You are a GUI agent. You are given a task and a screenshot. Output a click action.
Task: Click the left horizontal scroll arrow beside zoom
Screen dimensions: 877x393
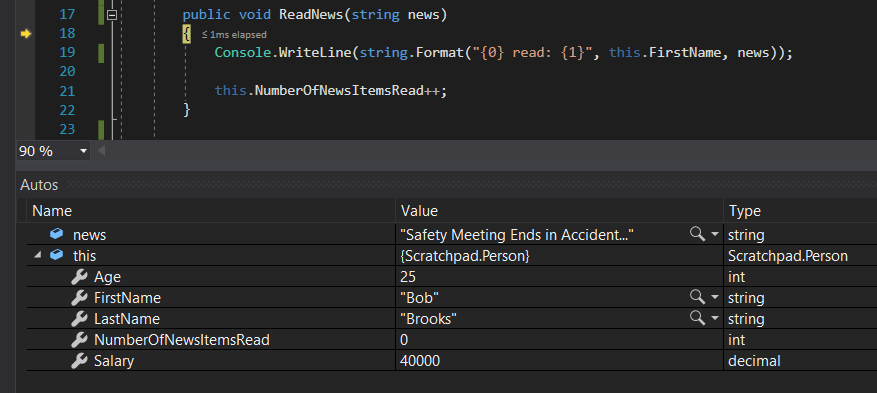click(x=102, y=151)
